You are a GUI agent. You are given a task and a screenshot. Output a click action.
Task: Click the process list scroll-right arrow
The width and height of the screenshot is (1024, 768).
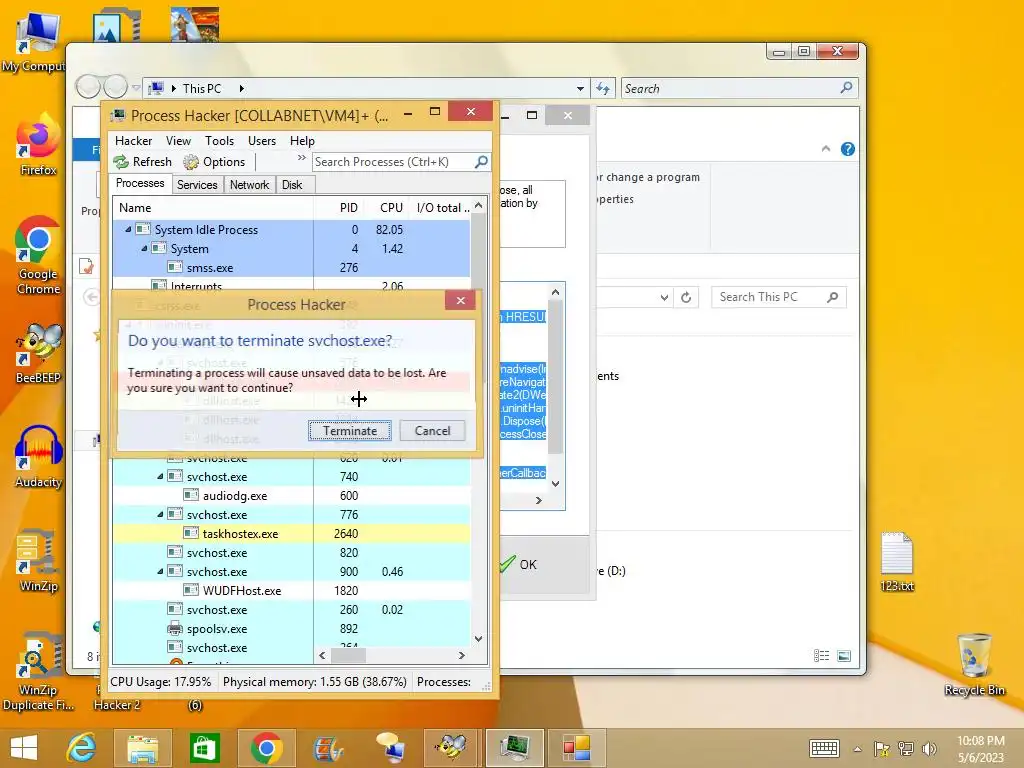click(x=462, y=655)
